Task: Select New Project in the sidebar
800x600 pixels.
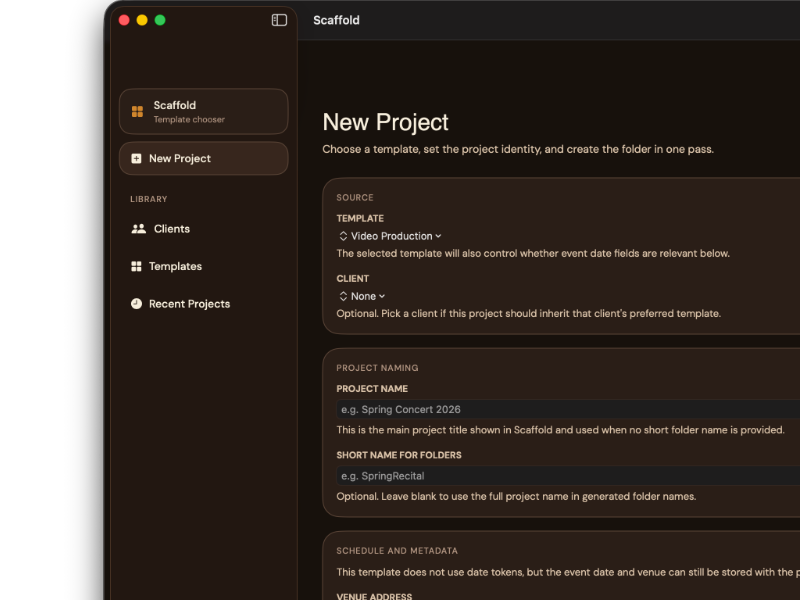Action: click(x=204, y=159)
